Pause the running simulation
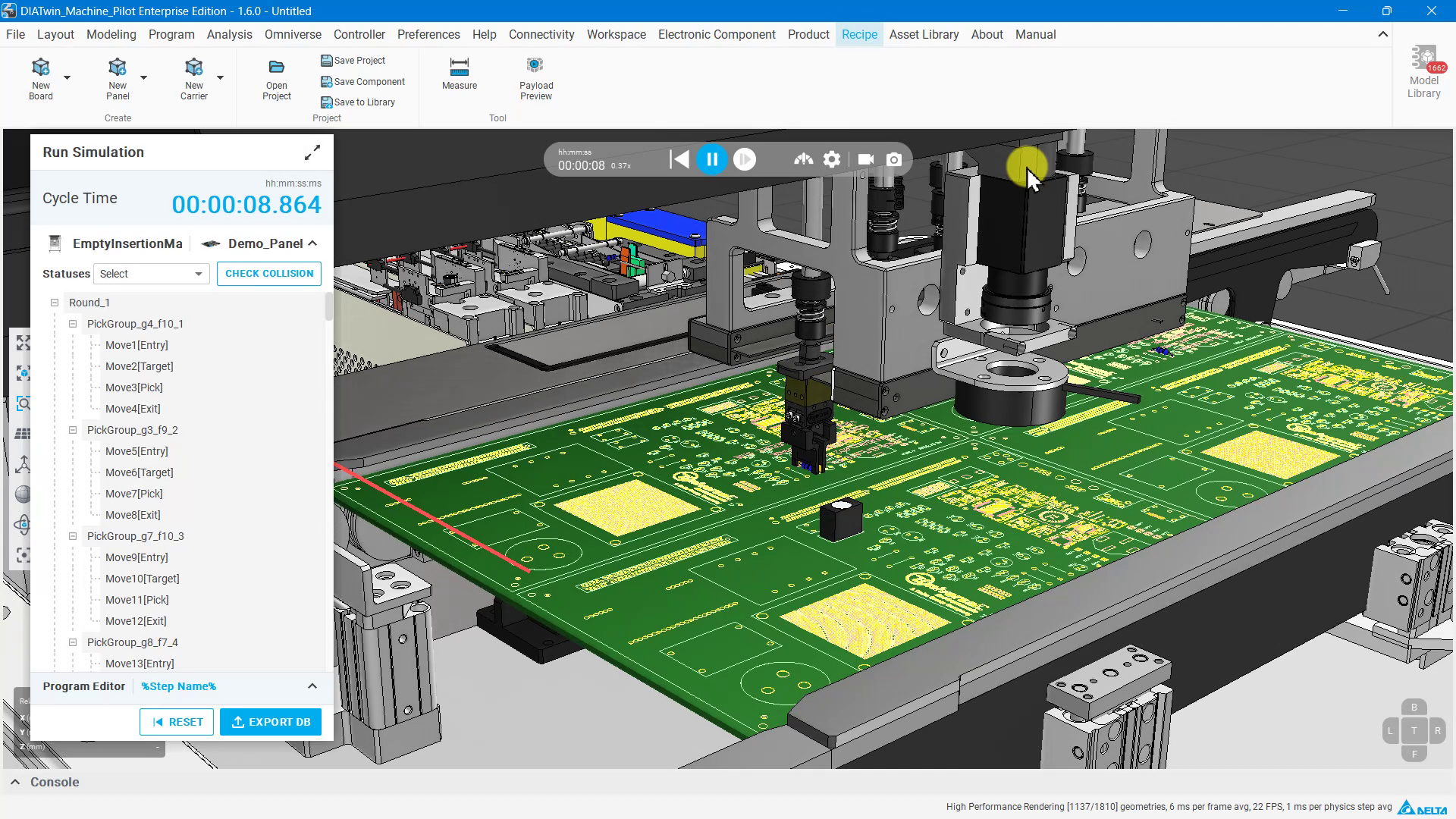 (x=712, y=159)
